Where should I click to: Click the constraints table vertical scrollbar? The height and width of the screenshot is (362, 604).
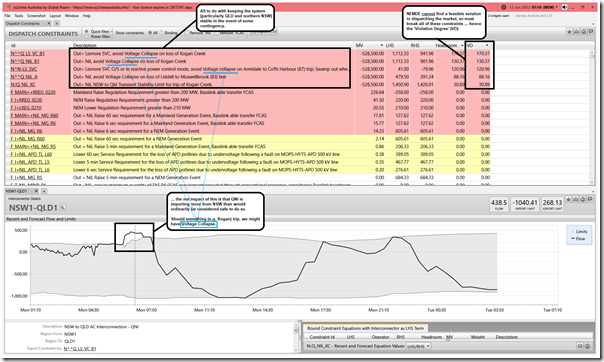592,117
